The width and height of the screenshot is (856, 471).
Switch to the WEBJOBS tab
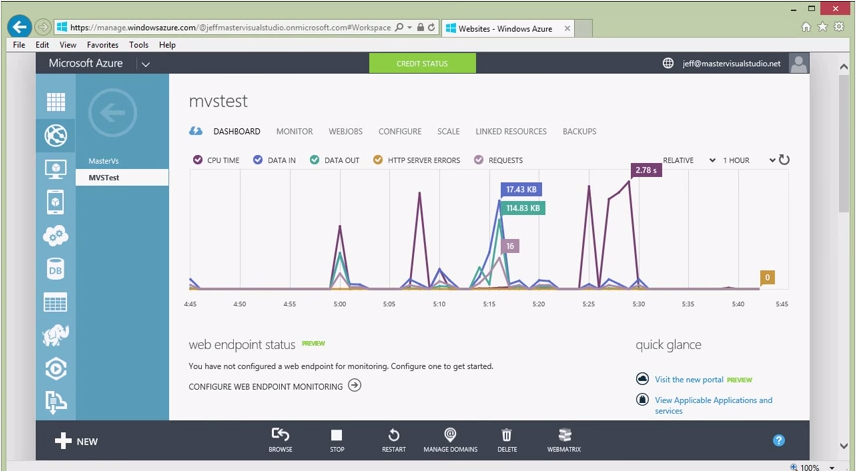click(346, 132)
